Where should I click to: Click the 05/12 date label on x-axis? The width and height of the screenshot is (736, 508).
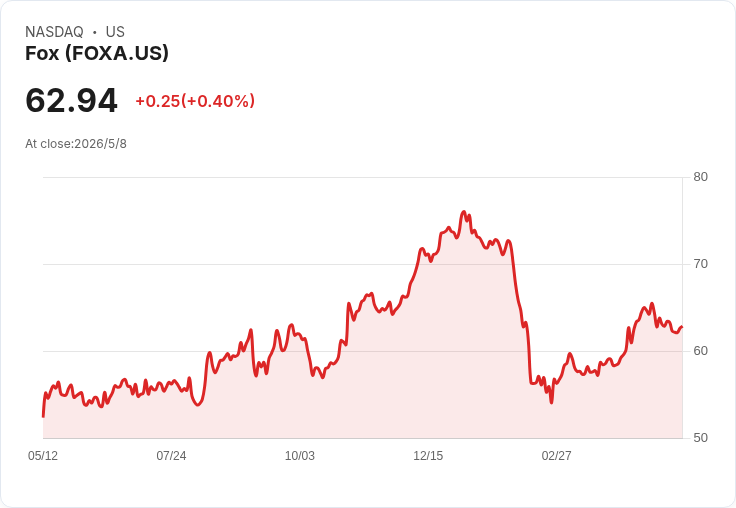(x=43, y=456)
